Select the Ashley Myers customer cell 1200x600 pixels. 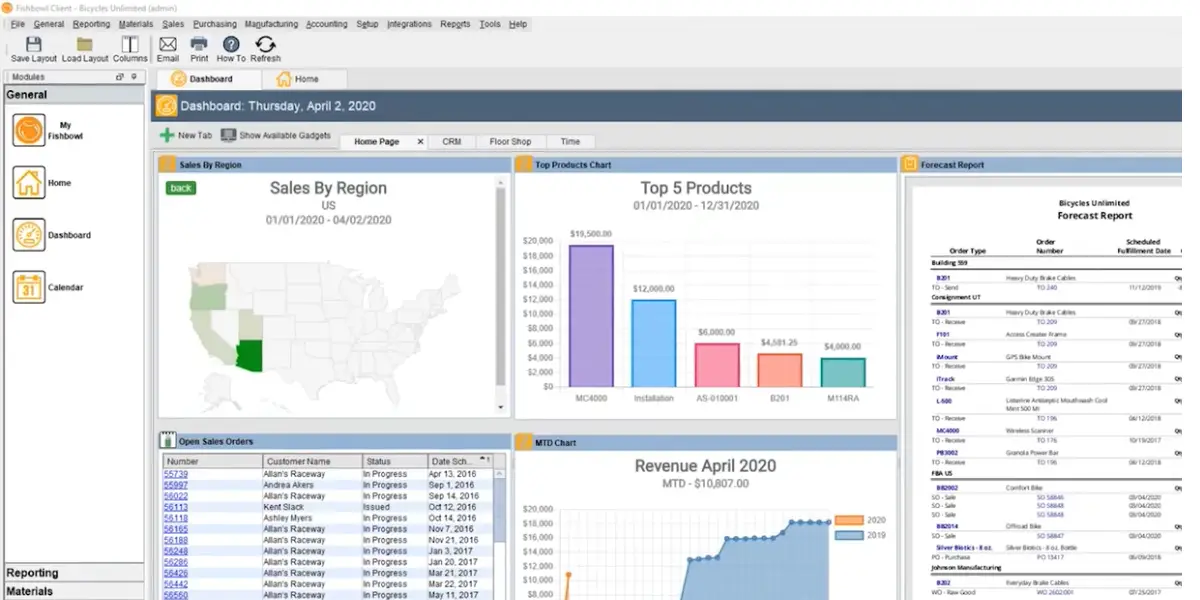point(311,518)
